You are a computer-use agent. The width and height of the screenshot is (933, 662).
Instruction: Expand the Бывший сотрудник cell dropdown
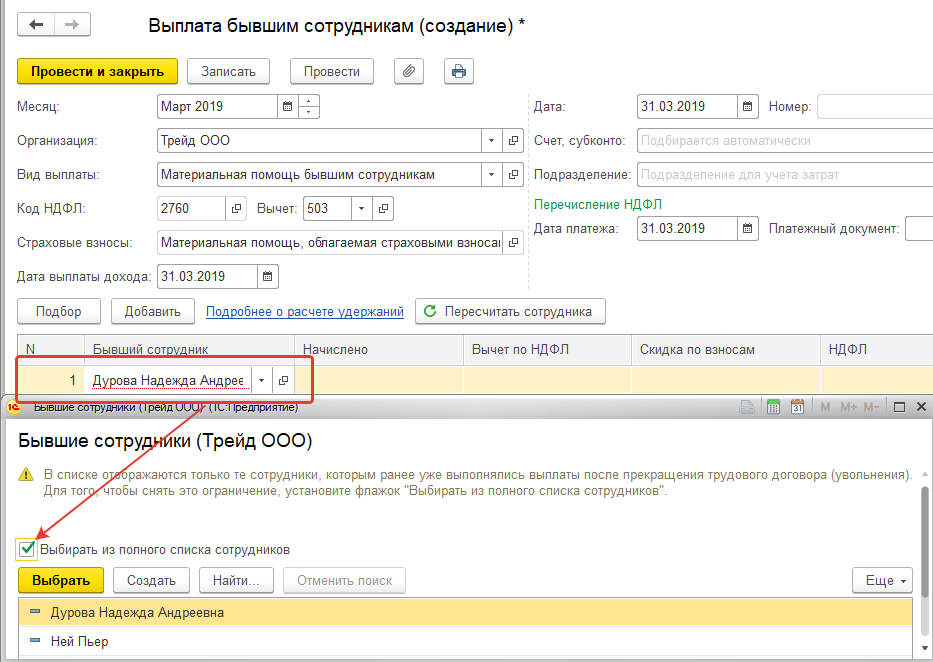pyautogui.click(x=261, y=380)
